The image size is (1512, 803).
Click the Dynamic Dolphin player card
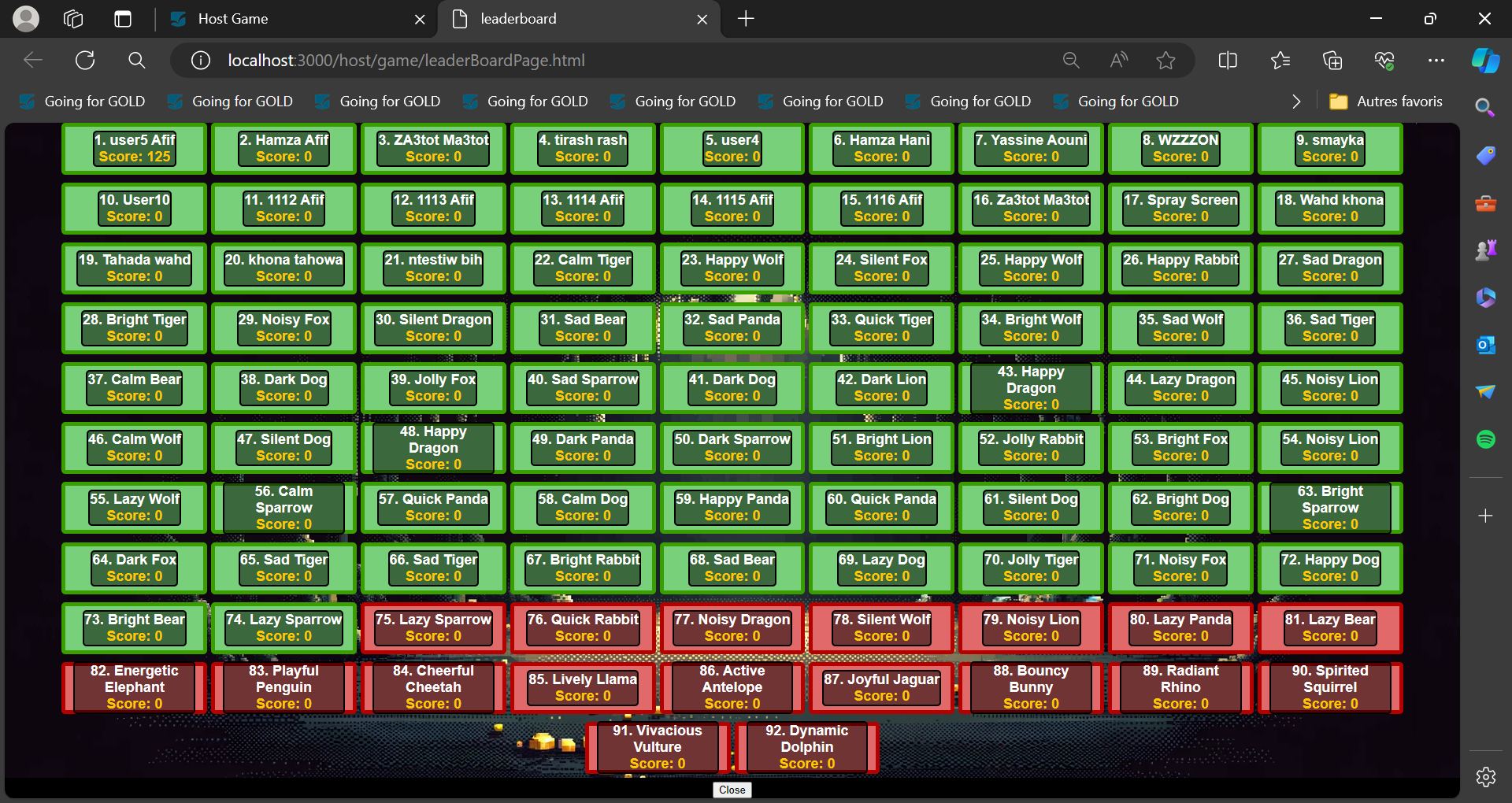(x=806, y=747)
